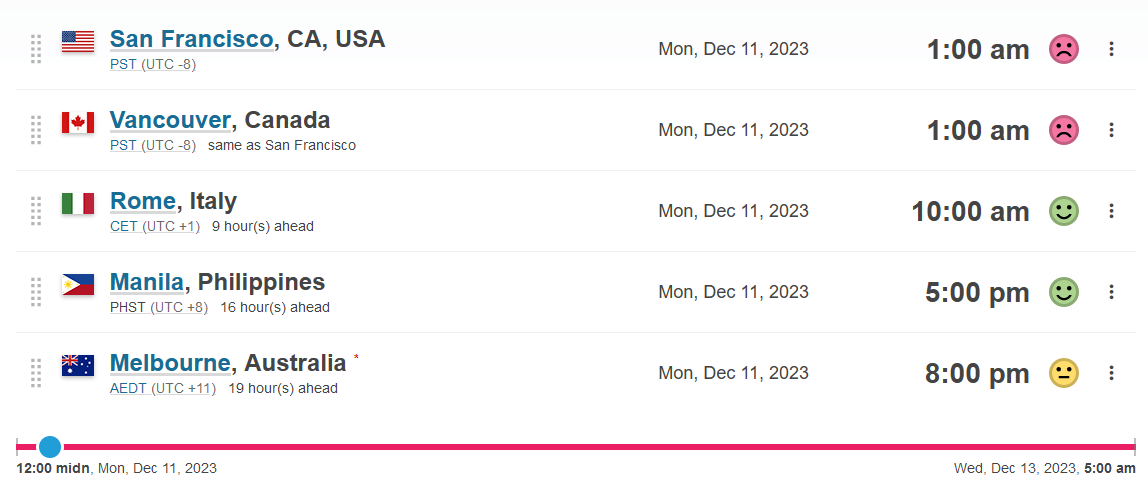Open the three-dot menu for San Francisco

(x=1111, y=49)
